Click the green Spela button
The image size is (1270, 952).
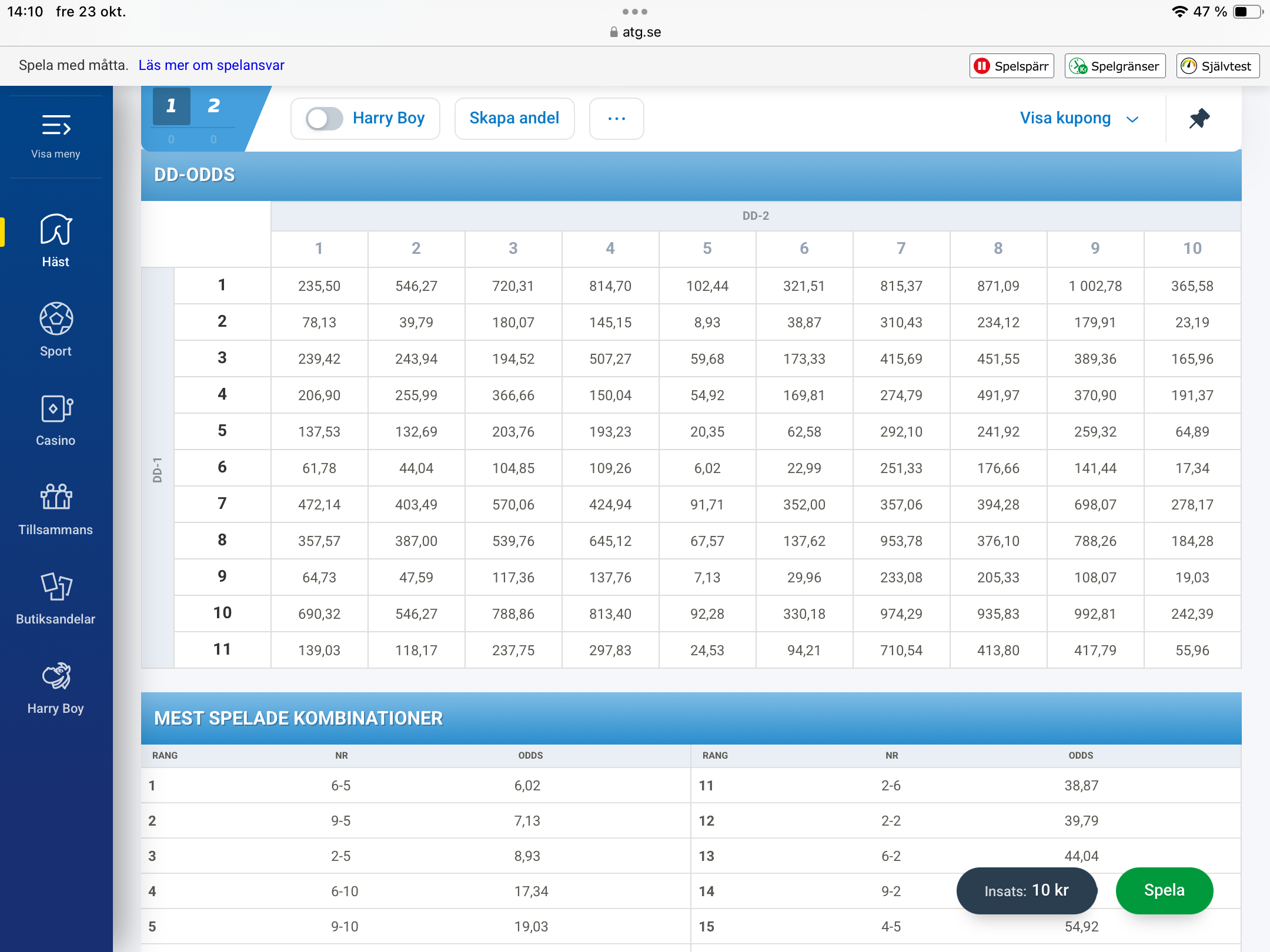(1164, 890)
